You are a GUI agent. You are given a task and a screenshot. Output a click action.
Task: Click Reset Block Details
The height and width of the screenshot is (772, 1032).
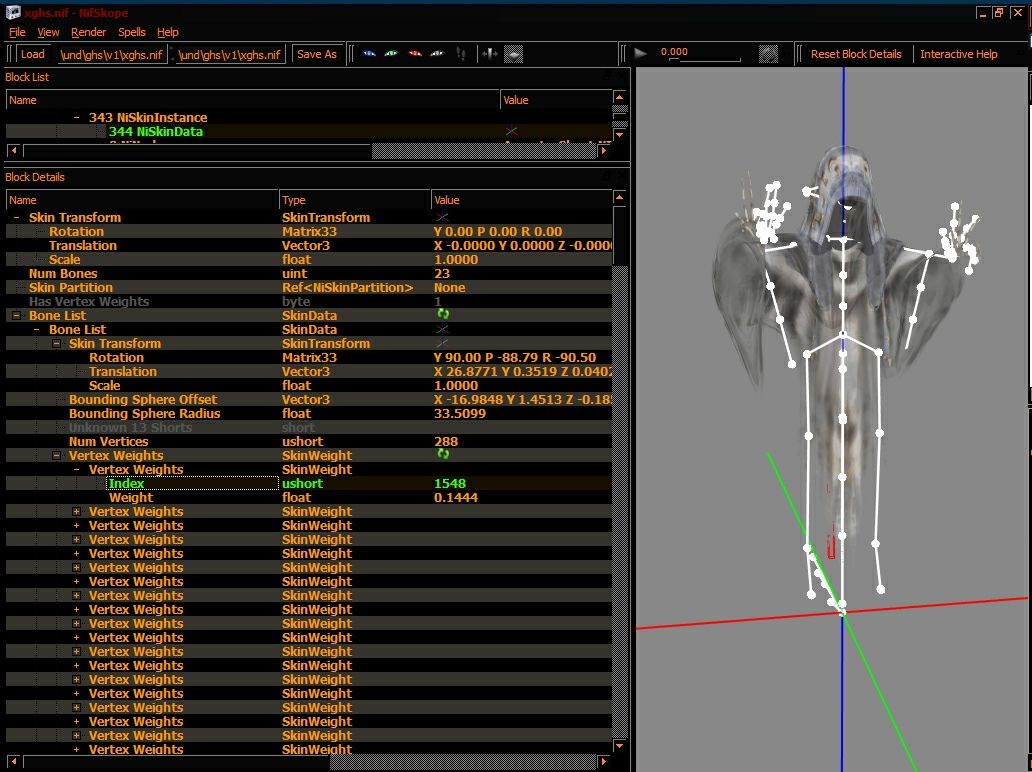856,54
